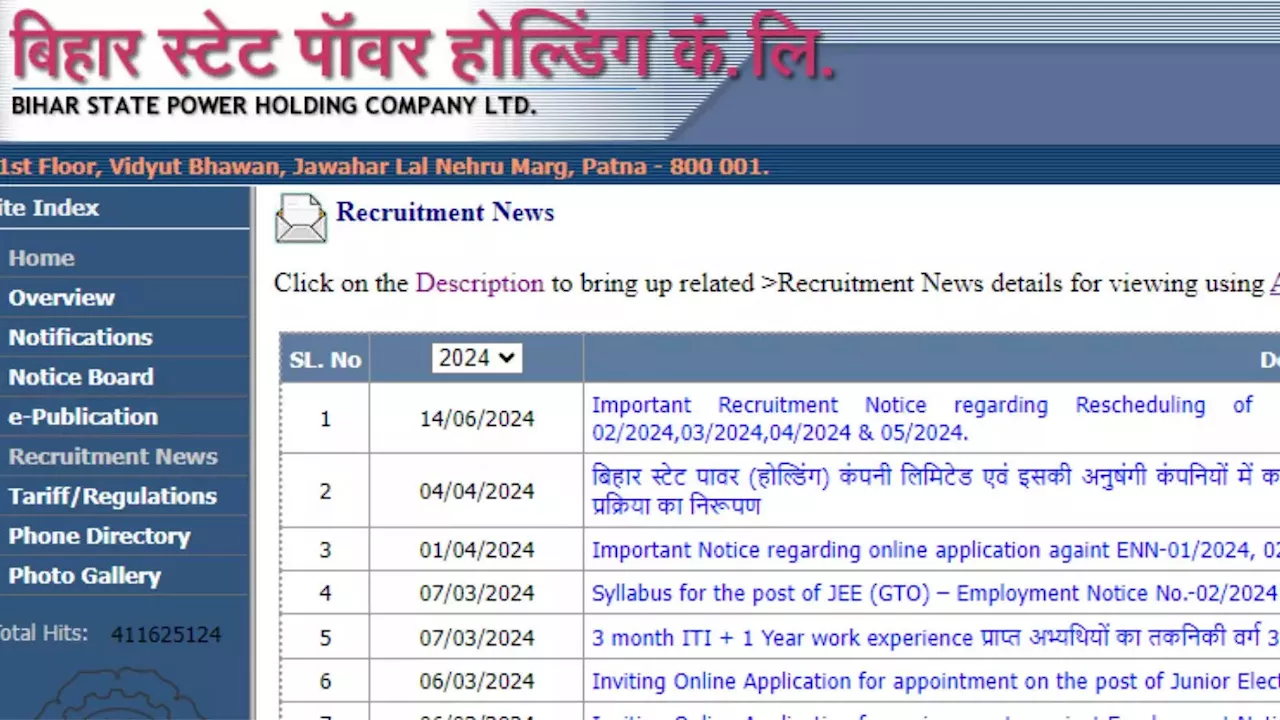The image size is (1280, 720).
Task: Open Tariff/Regulations page
Action: (x=113, y=497)
